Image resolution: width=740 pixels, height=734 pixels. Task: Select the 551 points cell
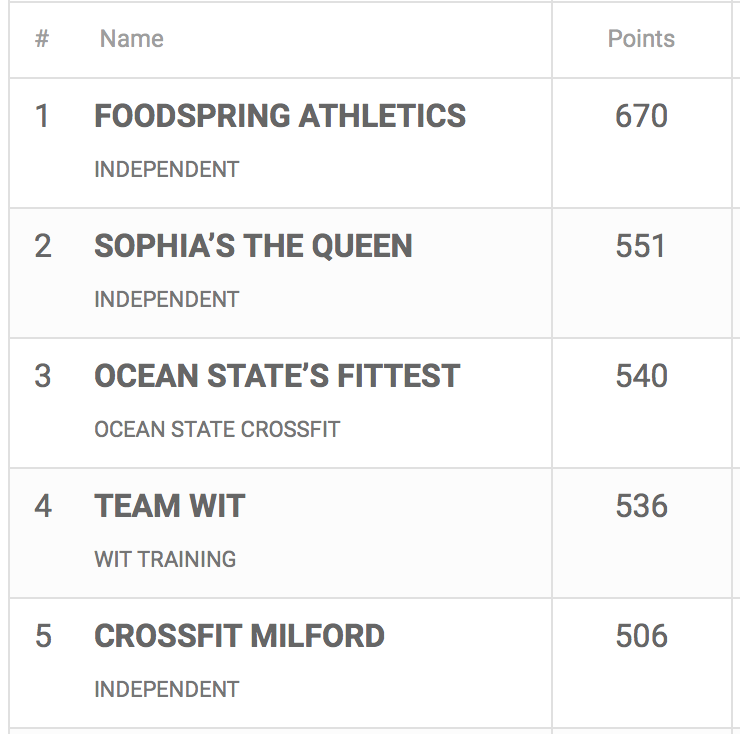pos(641,246)
